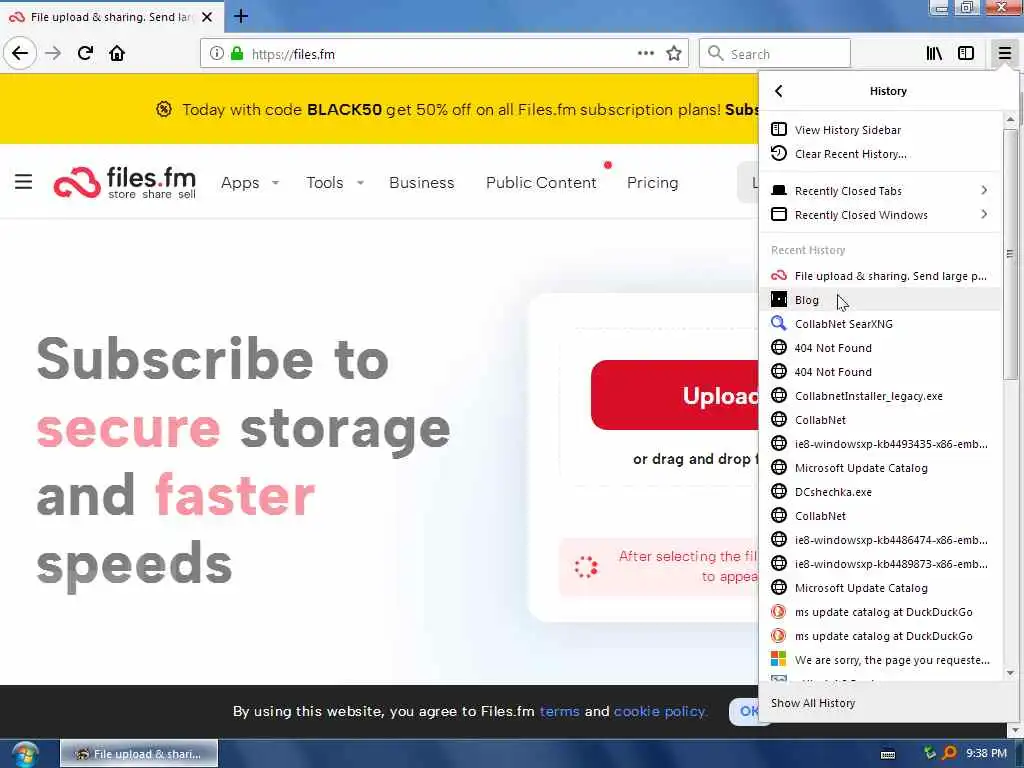Screen dimensions: 1024x768
Task: Toggle sidebars toolbar icon
Action: click(966, 54)
